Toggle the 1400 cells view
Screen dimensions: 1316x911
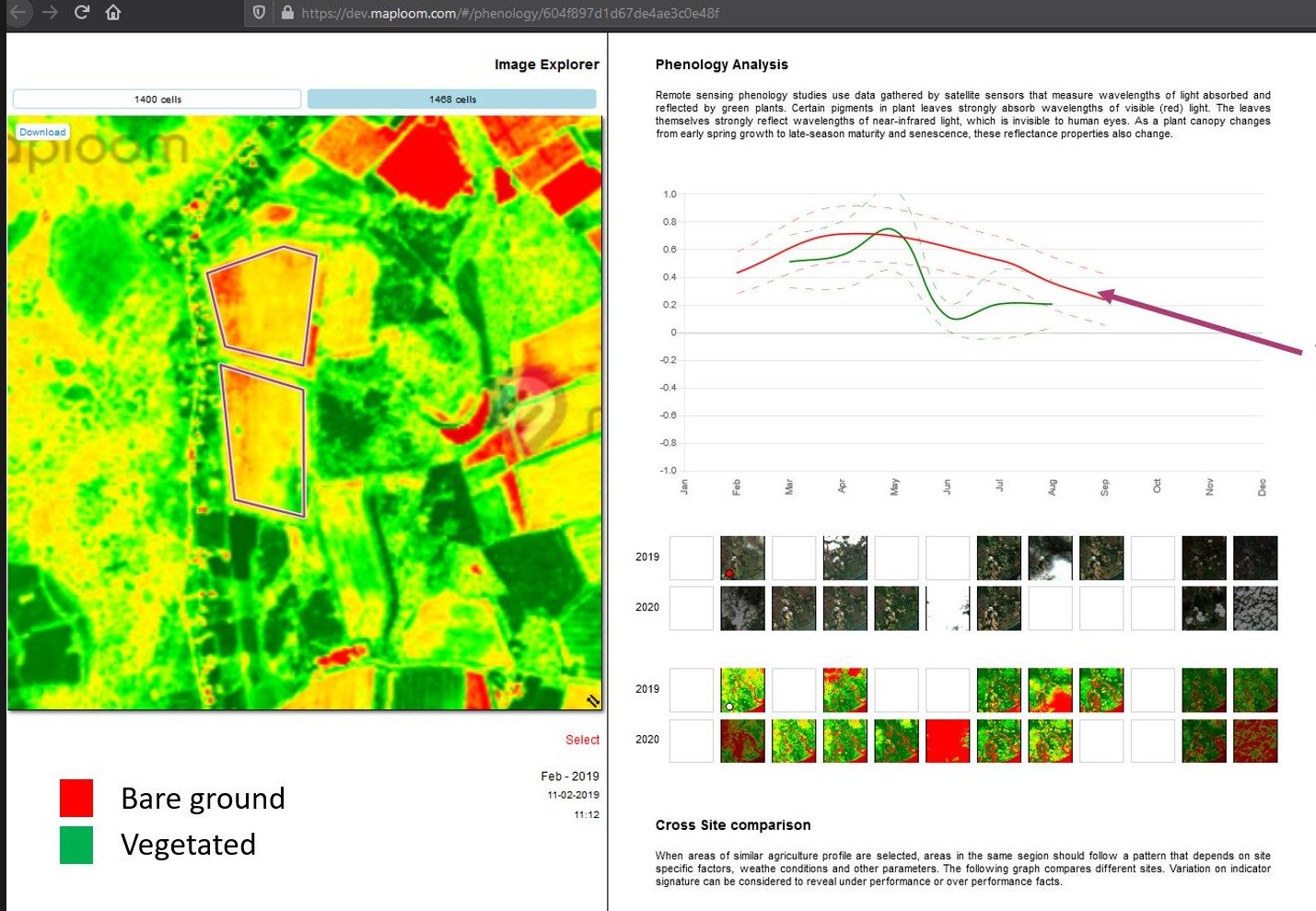click(x=157, y=99)
